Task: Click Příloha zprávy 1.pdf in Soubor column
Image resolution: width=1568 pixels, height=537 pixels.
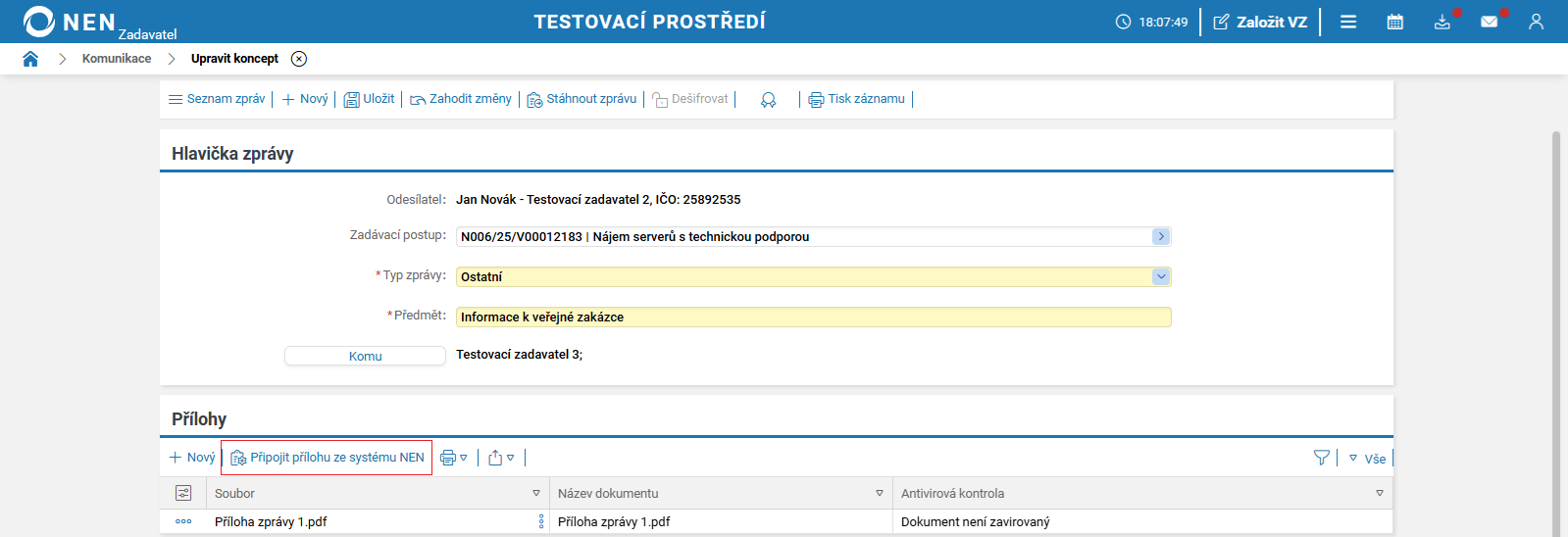Action: [x=271, y=521]
